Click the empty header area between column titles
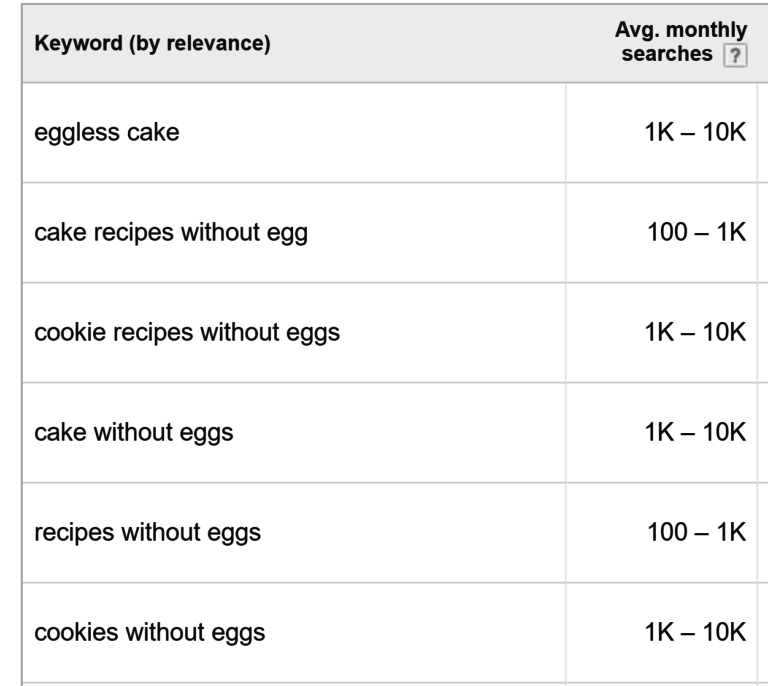This screenshot has width=768, height=686. coord(441,43)
